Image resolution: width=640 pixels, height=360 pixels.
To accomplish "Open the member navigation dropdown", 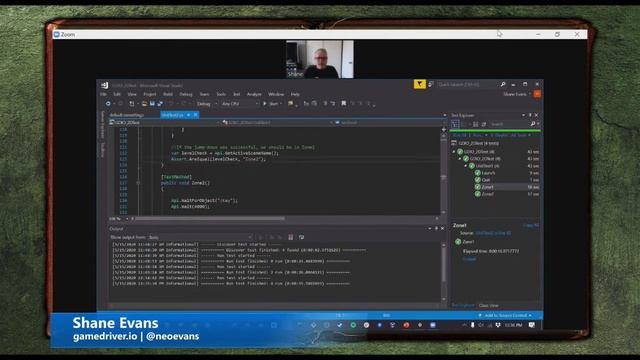I will pyautogui.click(x=390, y=122).
